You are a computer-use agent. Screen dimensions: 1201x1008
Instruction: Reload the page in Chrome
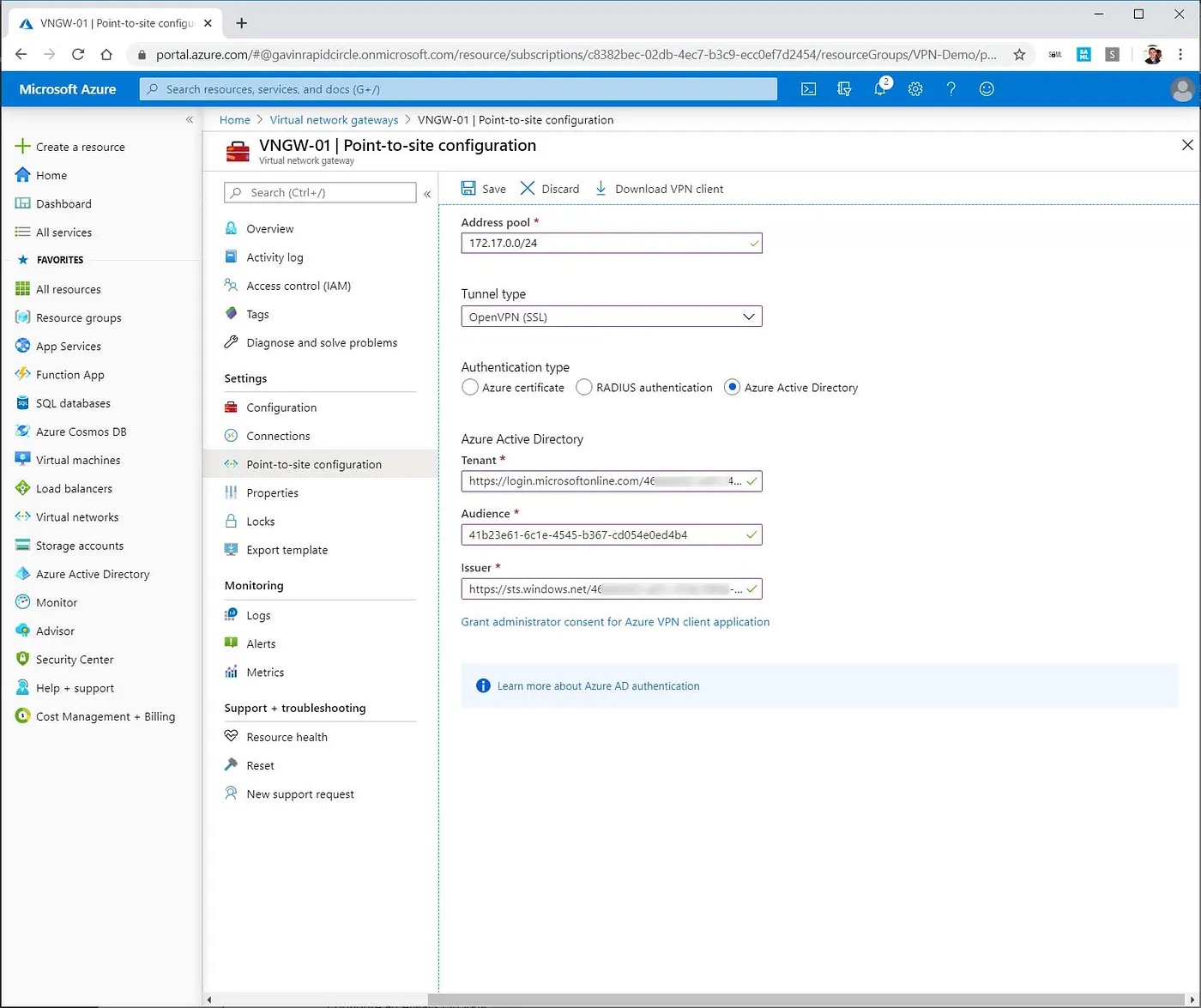tap(78, 54)
